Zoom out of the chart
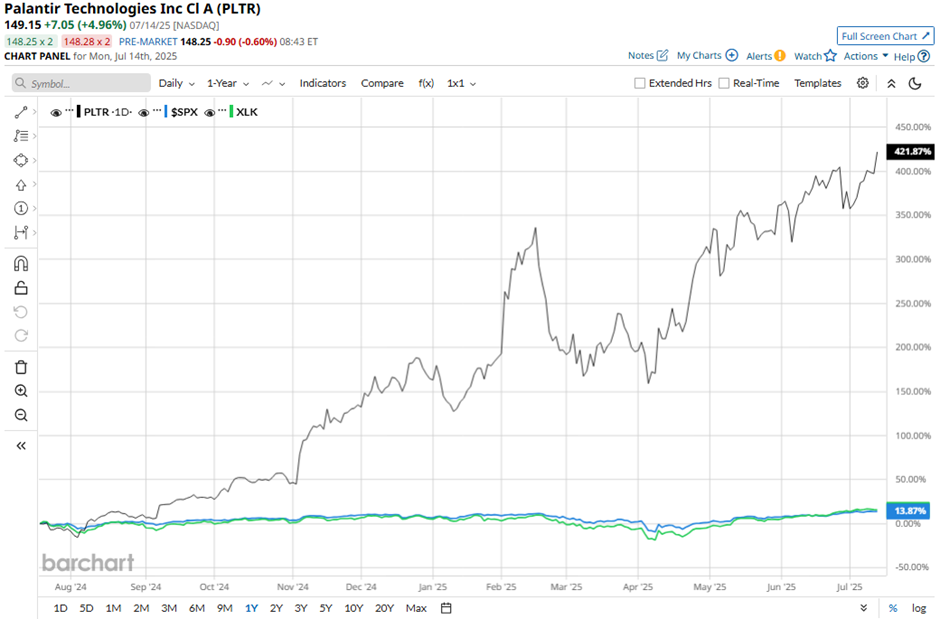Screen dimensions: 940x619 pos(21,415)
